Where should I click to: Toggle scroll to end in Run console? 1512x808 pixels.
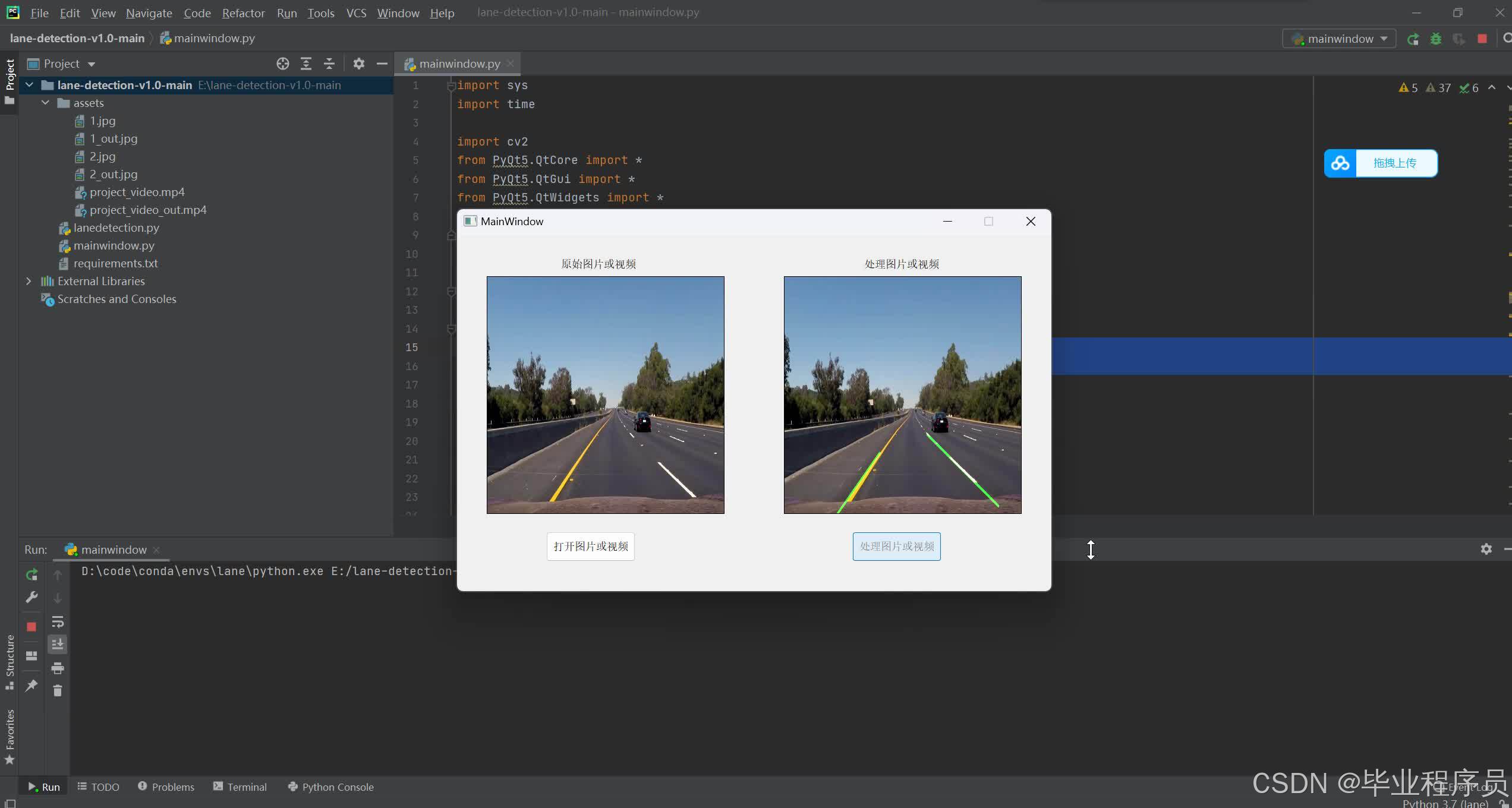(58, 645)
